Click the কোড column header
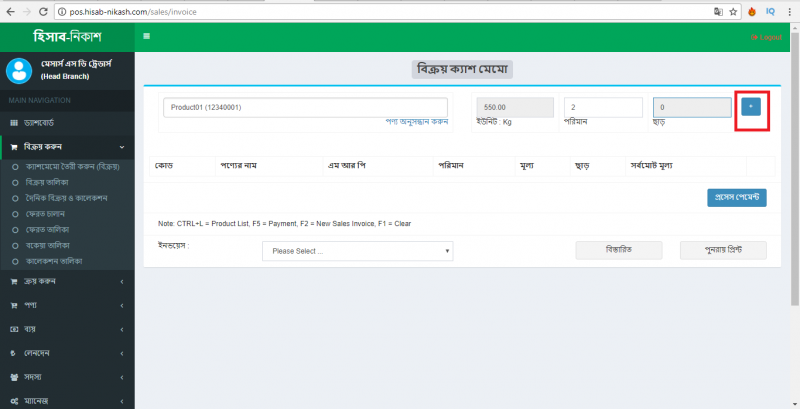This screenshot has height=409, width=800. click(x=164, y=166)
